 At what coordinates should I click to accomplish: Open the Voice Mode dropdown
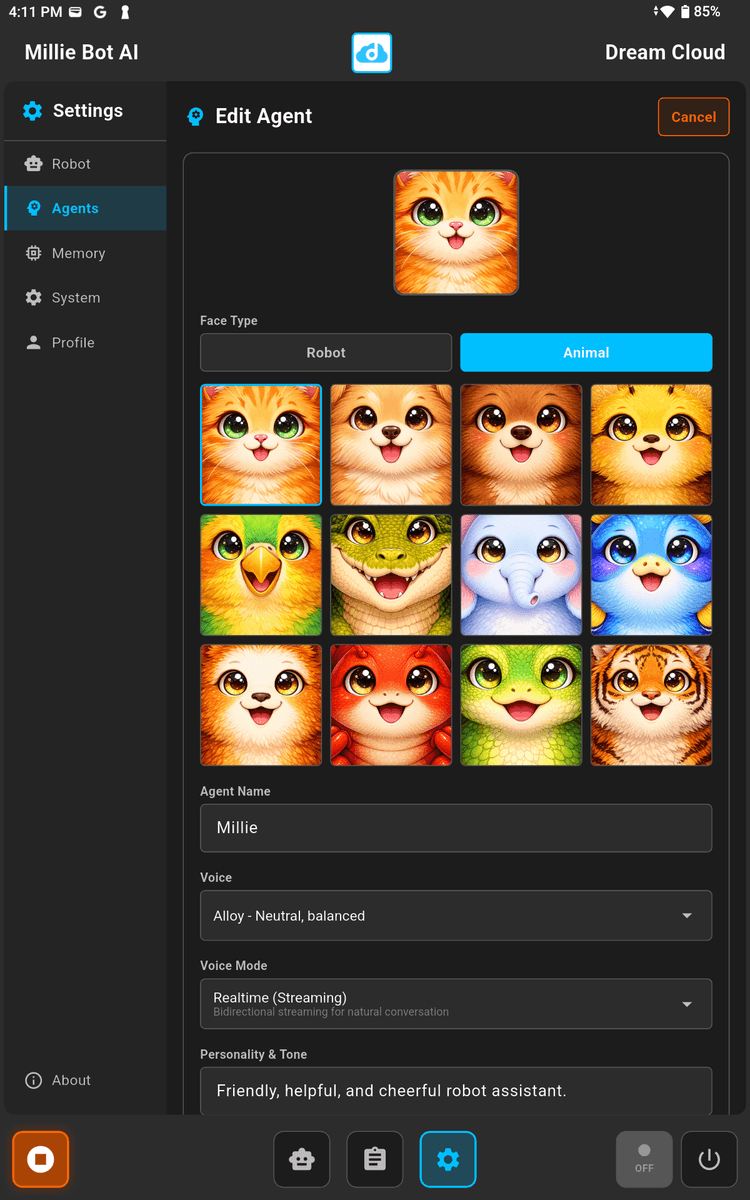456,1004
